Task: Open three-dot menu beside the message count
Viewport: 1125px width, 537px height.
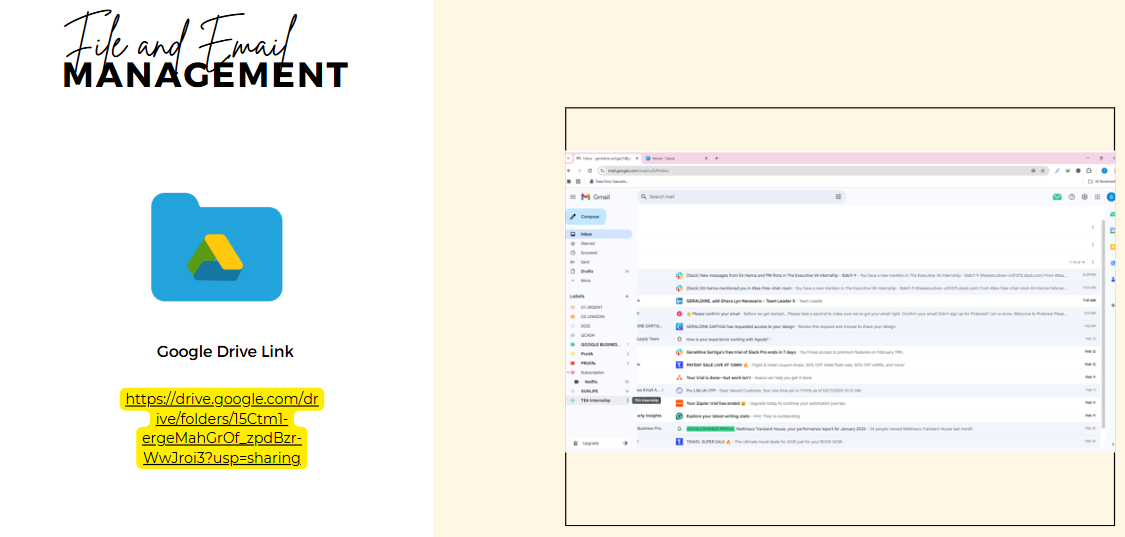Action: pyautogui.click(x=1093, y=262)
